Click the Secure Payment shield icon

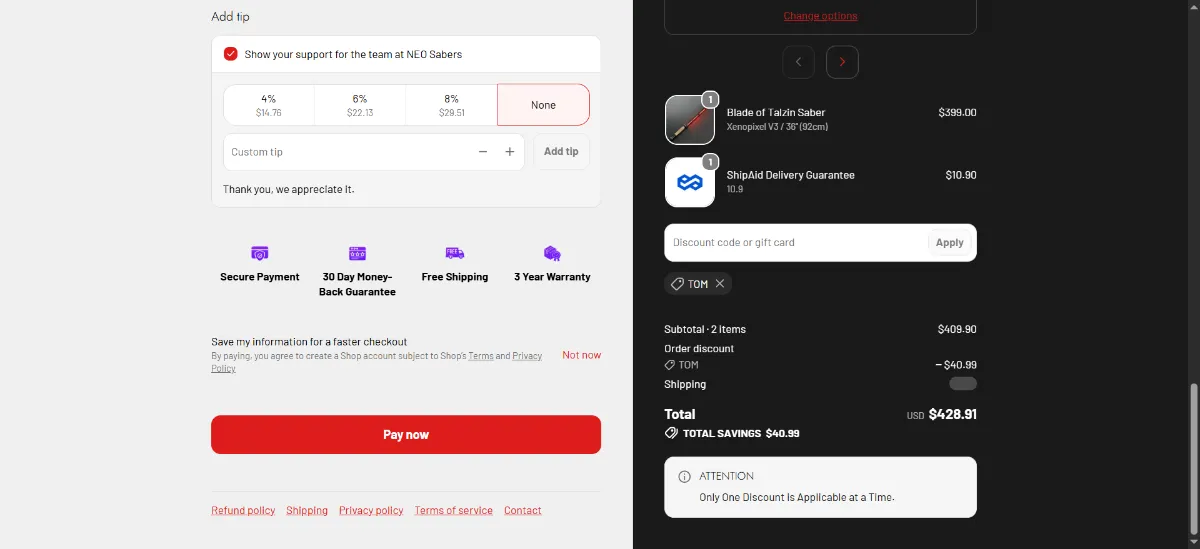click(260, 253)
